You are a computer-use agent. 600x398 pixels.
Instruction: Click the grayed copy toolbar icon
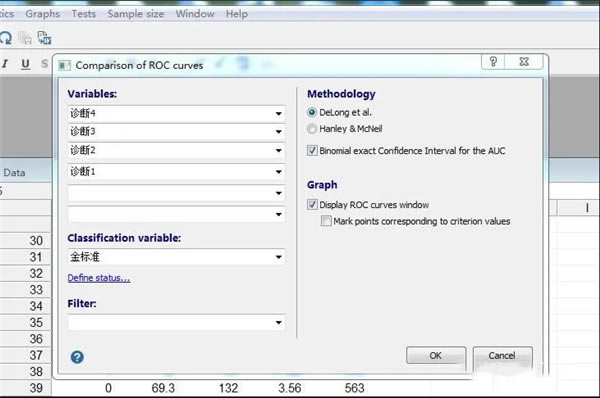click(25, 38)
